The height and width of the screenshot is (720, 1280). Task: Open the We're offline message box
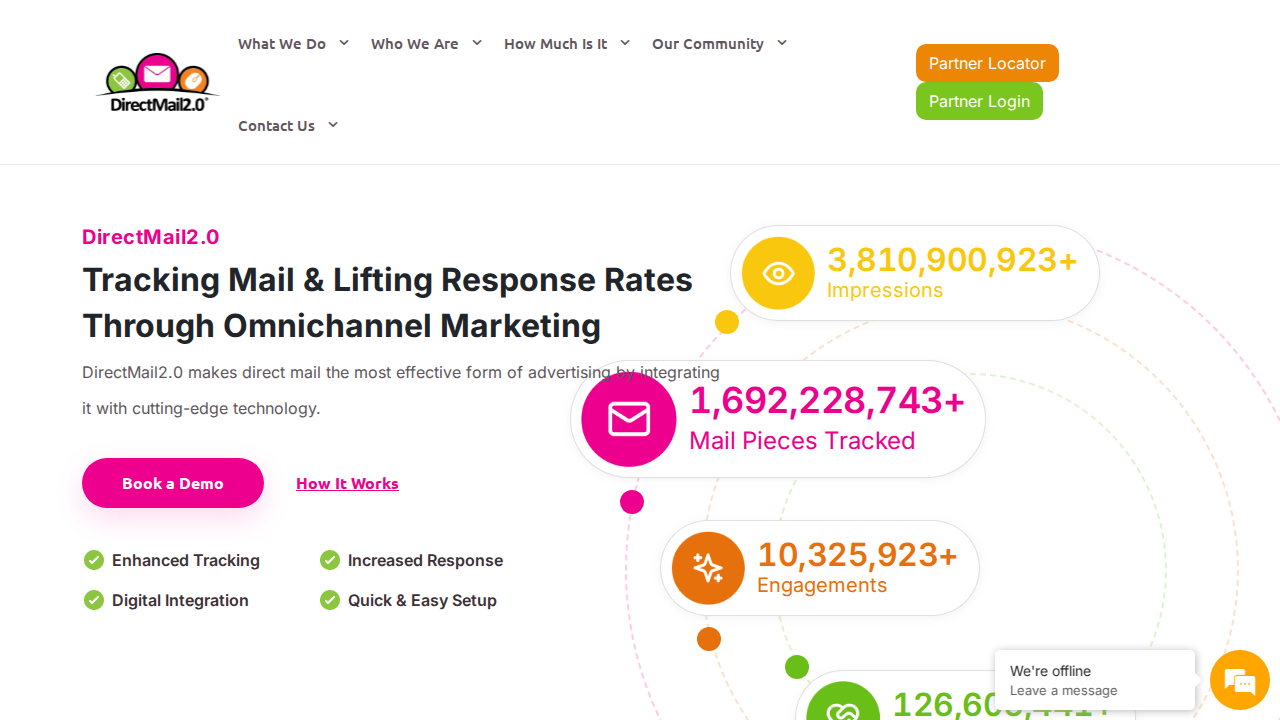click(1095, 680)
